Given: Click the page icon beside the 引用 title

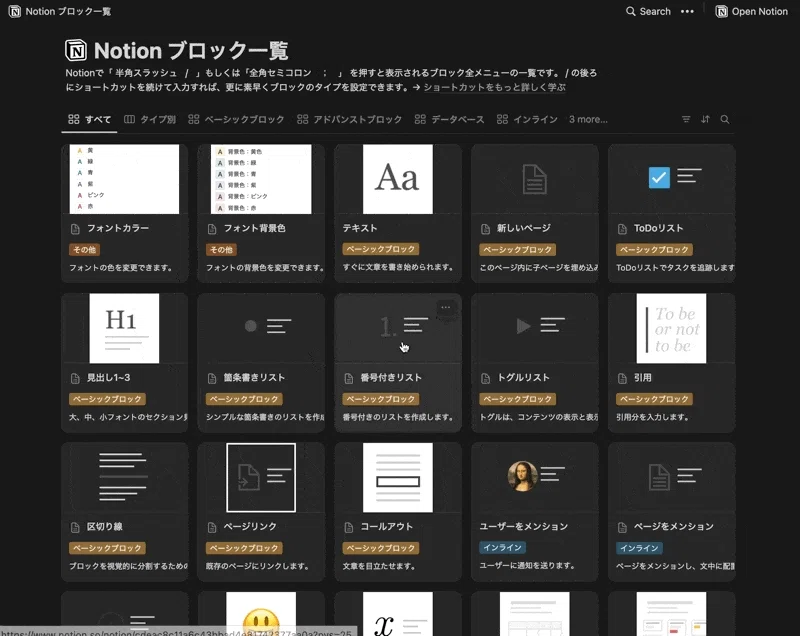Looking at the screenshot, I should click(622, 378).
